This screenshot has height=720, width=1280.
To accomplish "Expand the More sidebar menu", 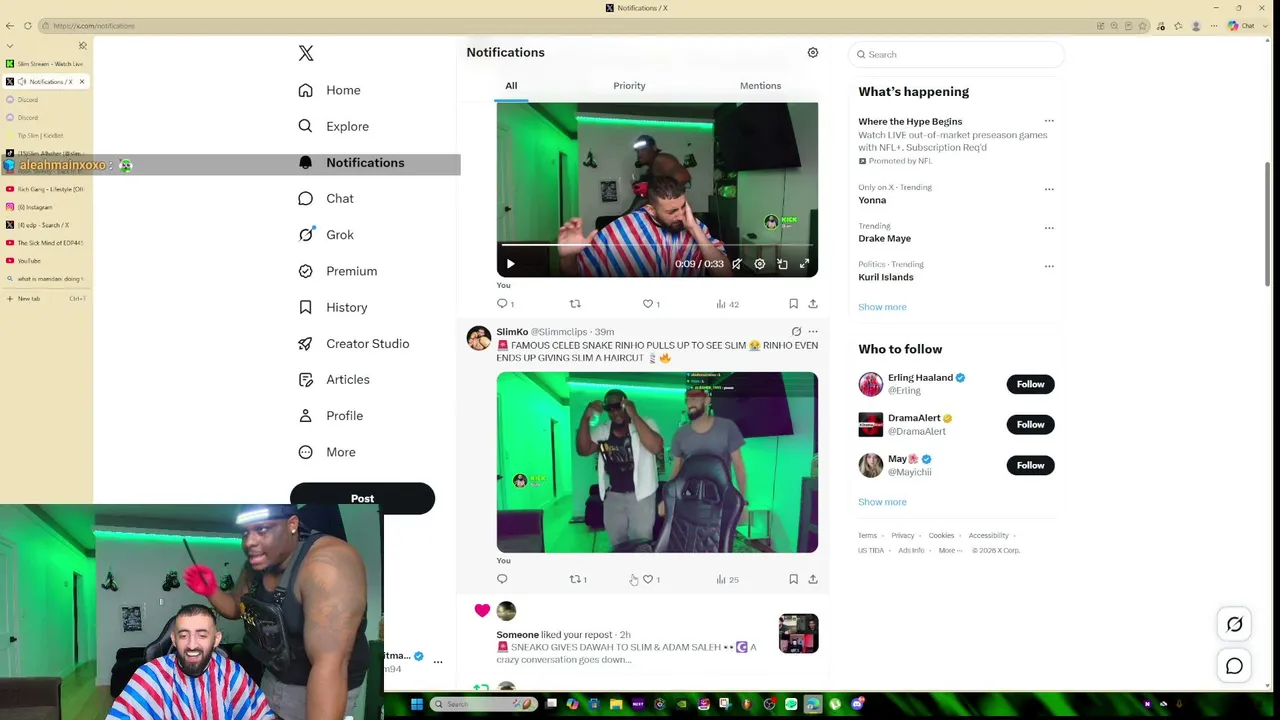I will pos(327,452).
